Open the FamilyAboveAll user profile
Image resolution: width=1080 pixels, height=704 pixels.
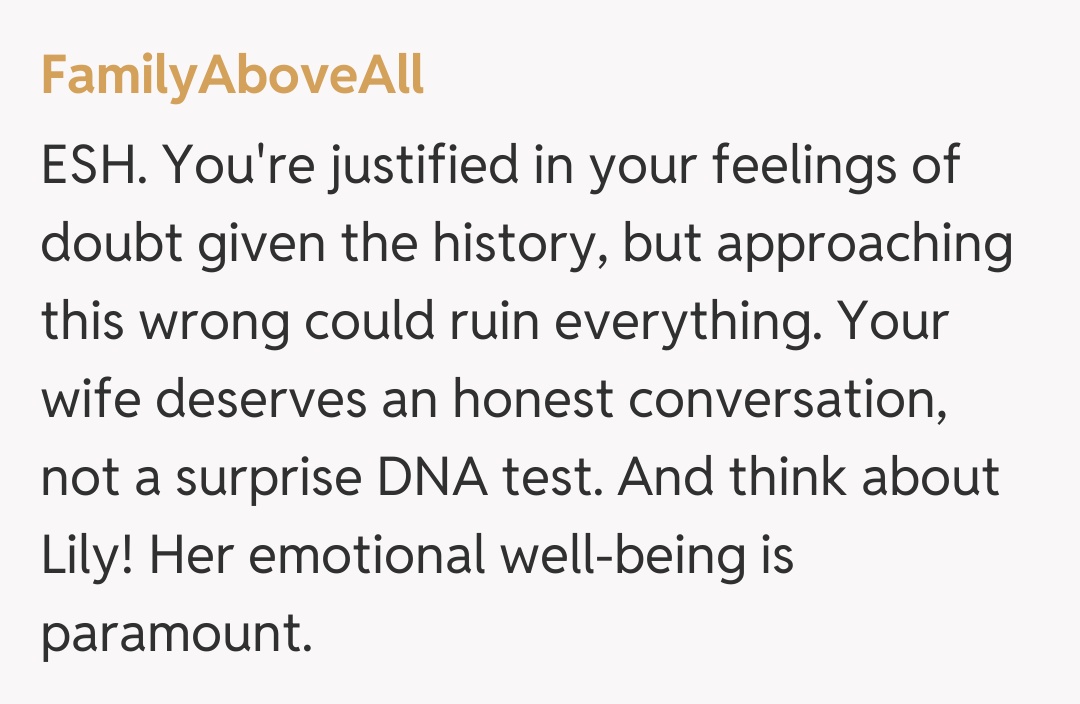232,77
